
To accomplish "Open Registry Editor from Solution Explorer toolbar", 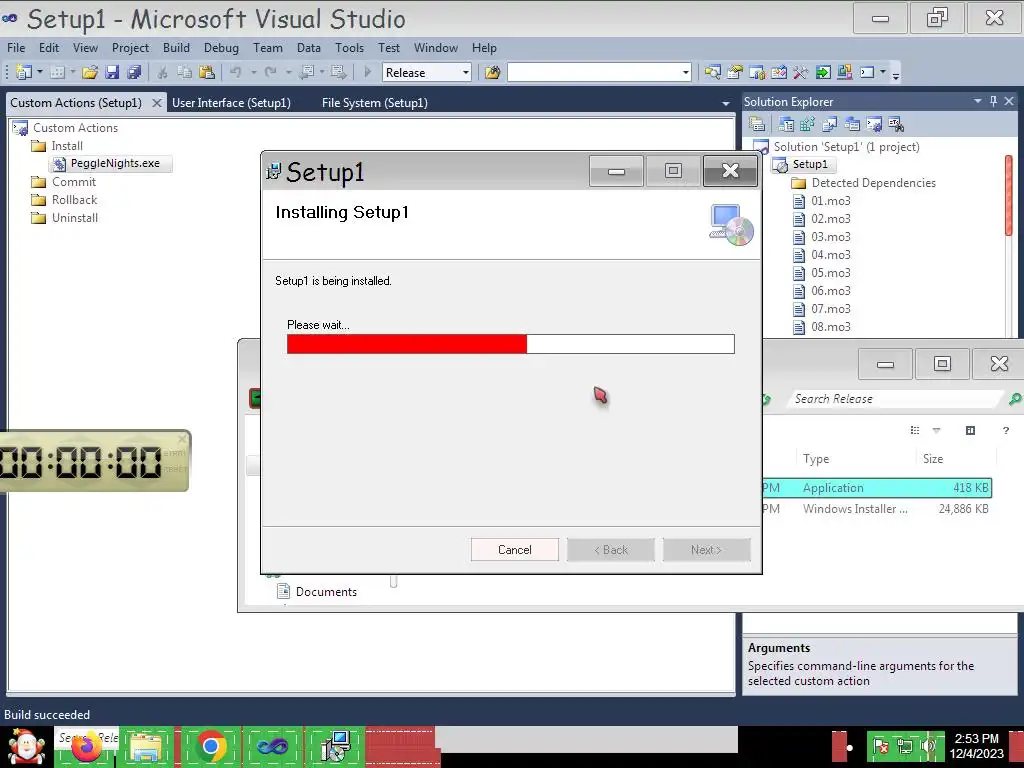I will pyautogui.click(x=808, y=124).
